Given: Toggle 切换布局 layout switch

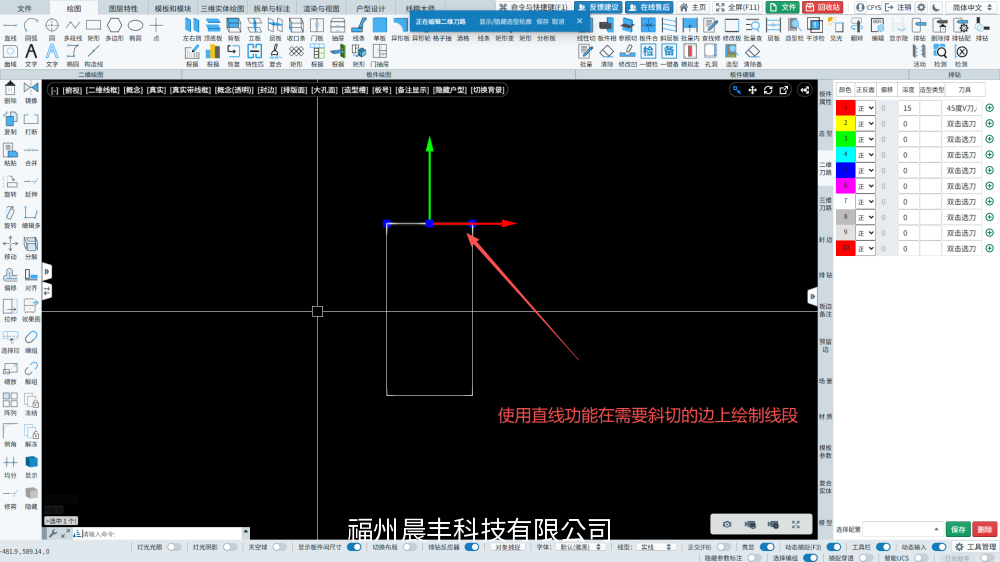Looking at the screenshot, I should coord(409,547).
